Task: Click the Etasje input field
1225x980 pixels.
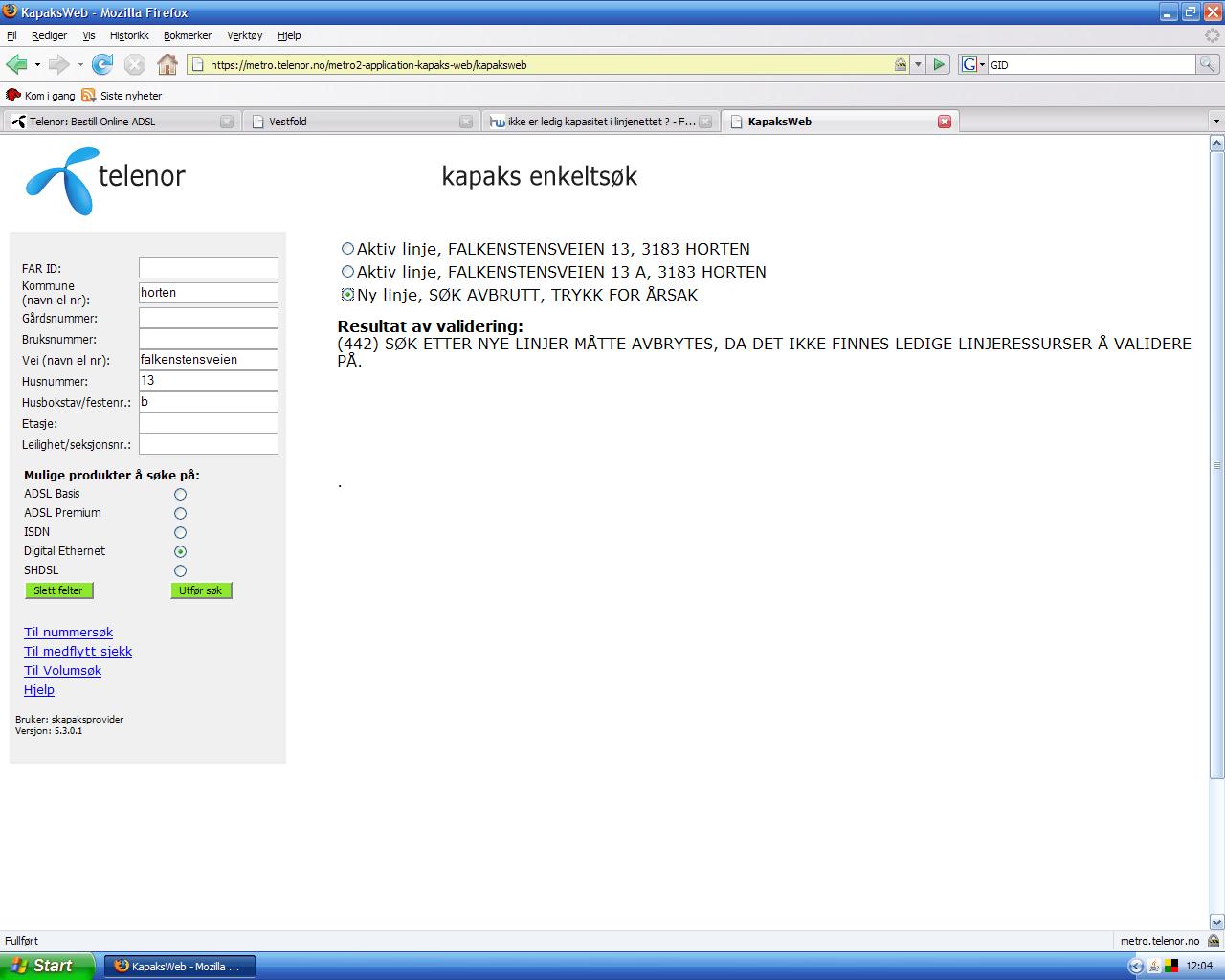Action: [x=209, y=423]
